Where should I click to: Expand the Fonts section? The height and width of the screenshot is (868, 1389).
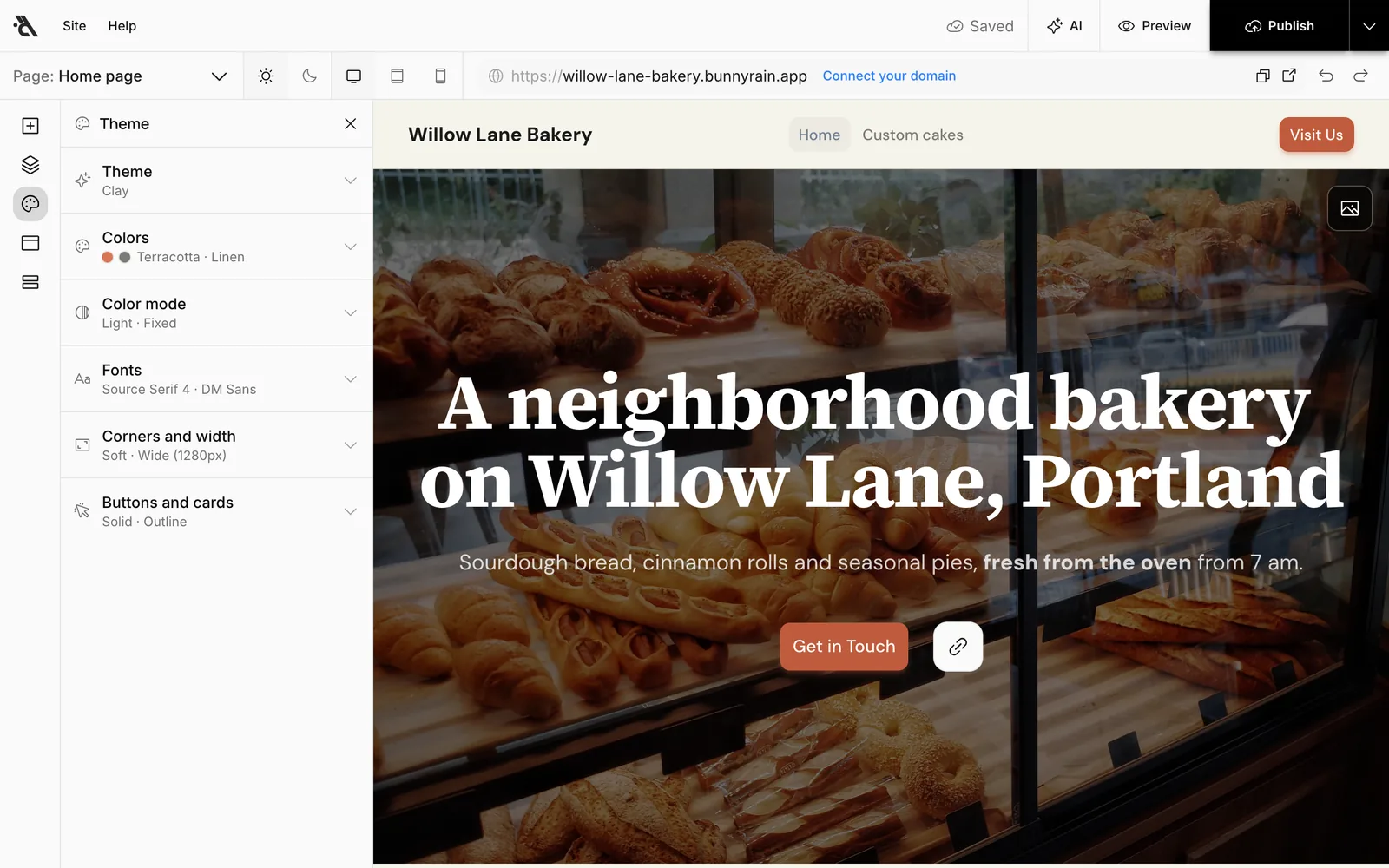[216, 379]
